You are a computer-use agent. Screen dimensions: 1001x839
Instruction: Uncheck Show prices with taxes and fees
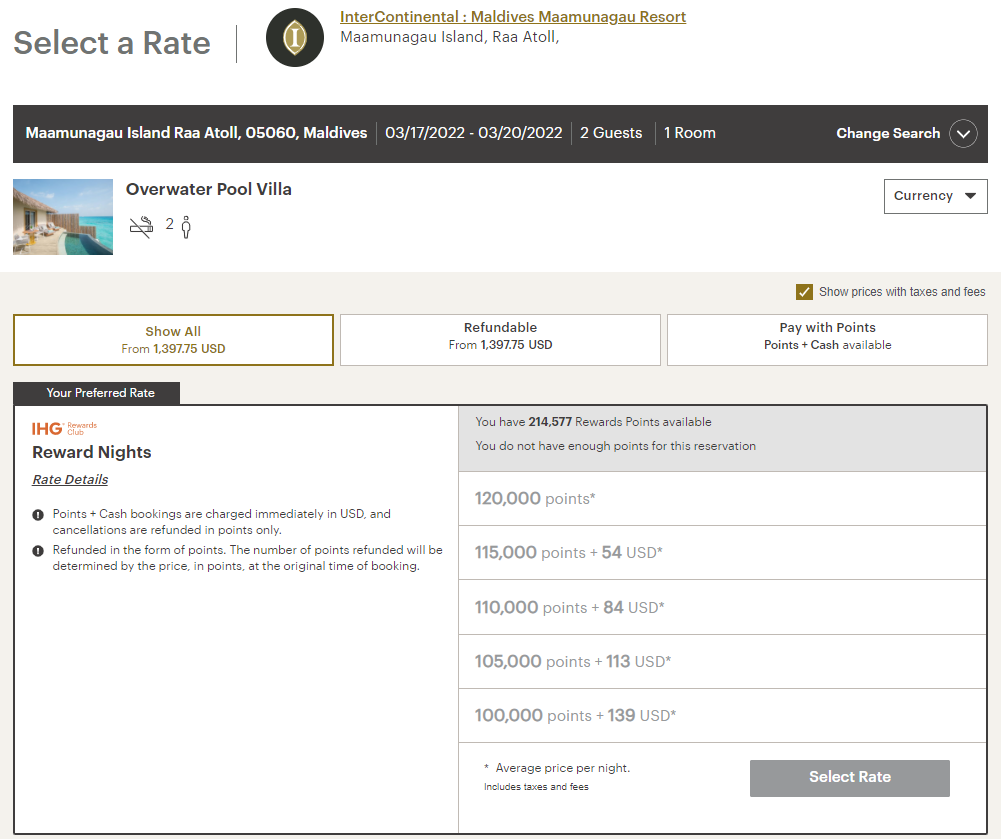point(805,292)
